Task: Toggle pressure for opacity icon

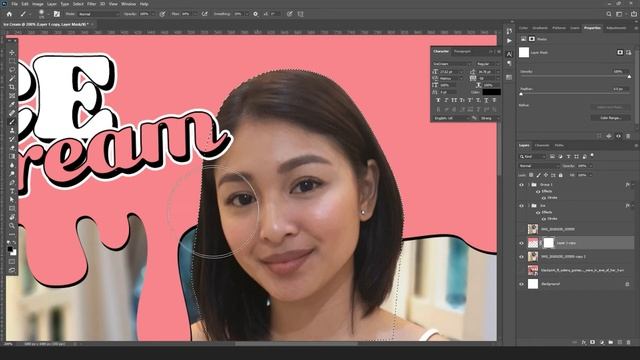Action: tap(162, 14)
